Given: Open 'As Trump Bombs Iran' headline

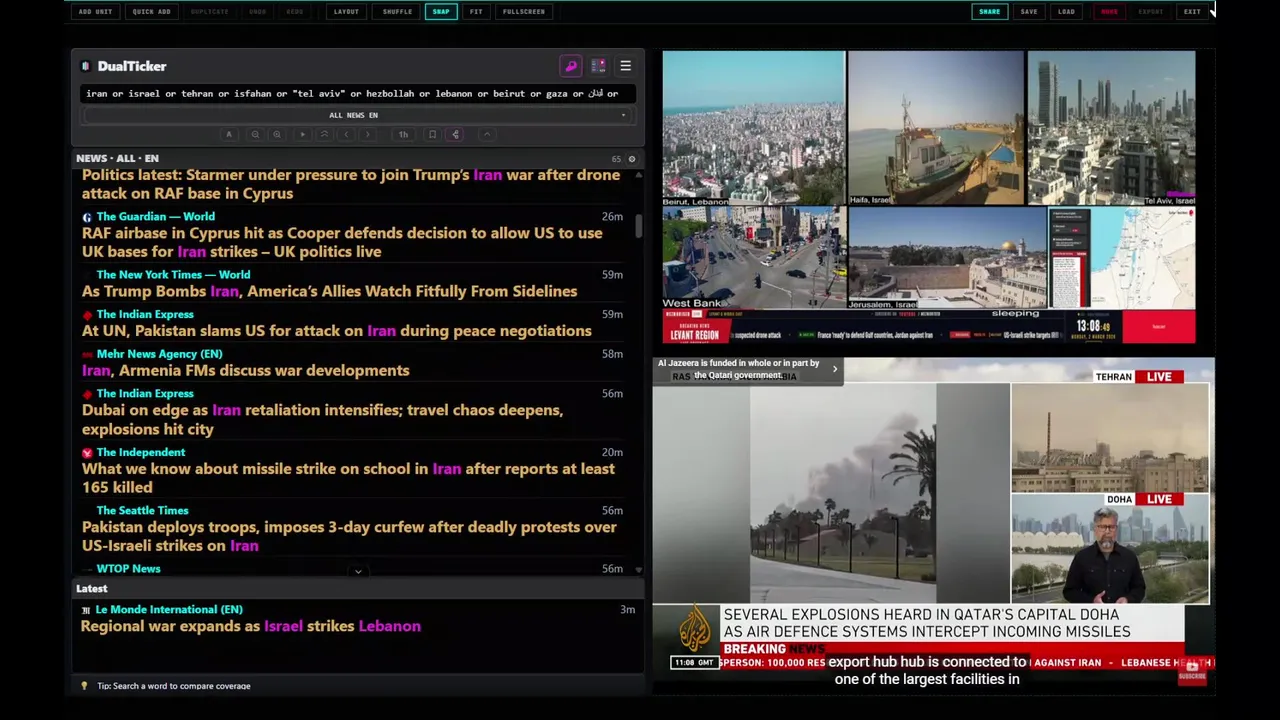Looking at the screenshot, I should pos(329,292).
